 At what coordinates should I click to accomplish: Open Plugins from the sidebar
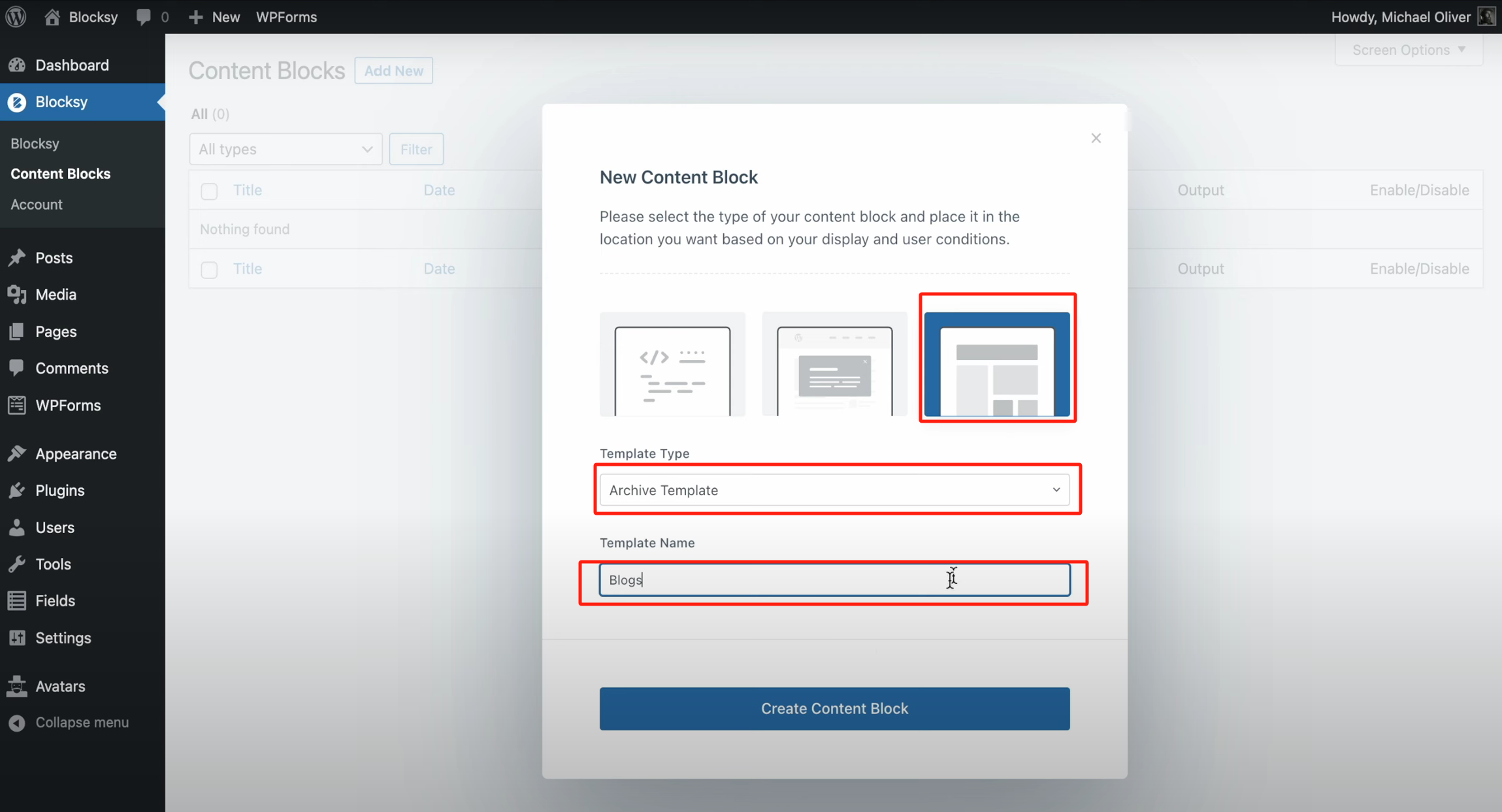point(59,490)
